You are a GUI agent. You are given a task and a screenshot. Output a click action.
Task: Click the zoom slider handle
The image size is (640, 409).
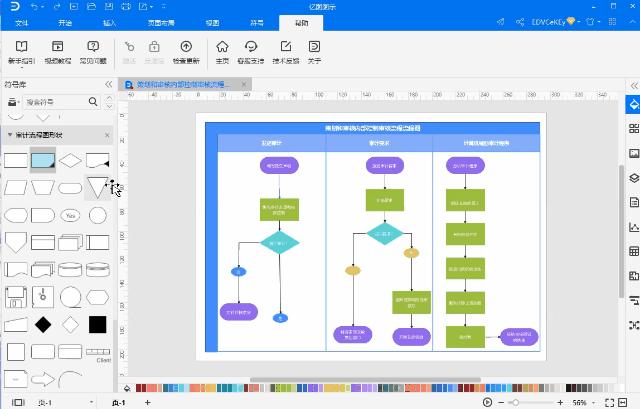516,402
